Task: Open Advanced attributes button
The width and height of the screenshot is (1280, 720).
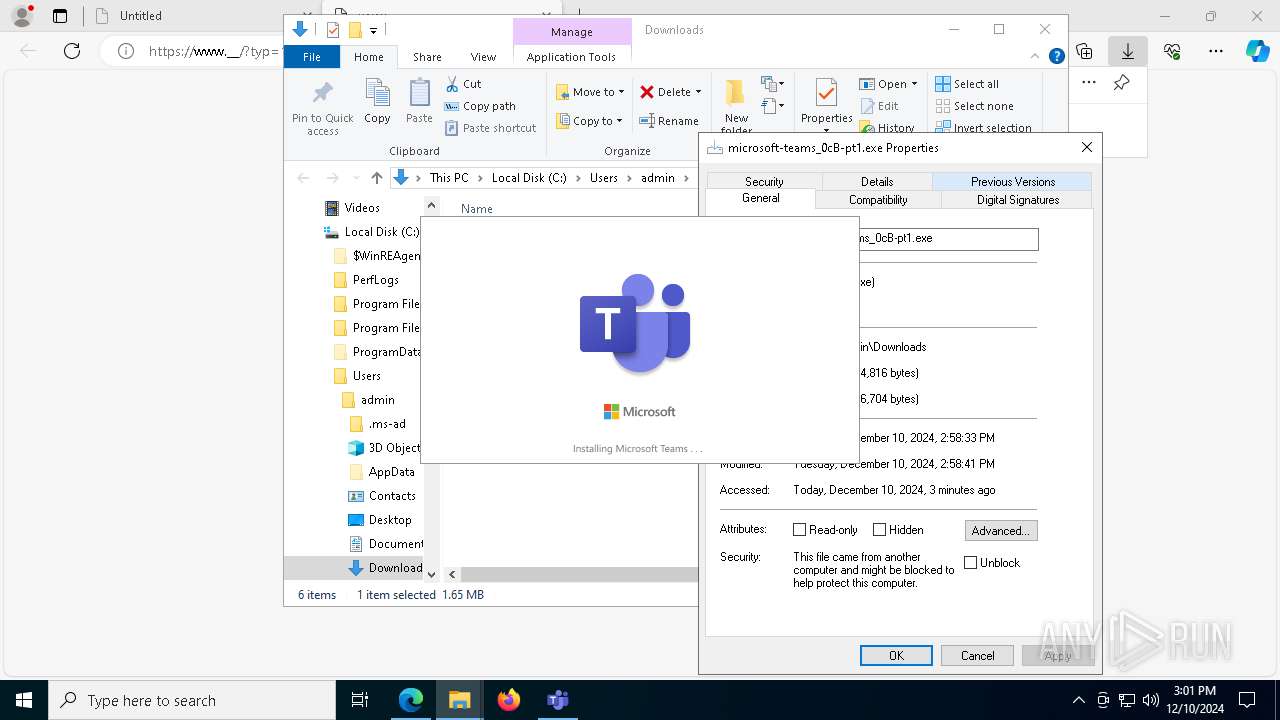Action: coord(1001,530)
